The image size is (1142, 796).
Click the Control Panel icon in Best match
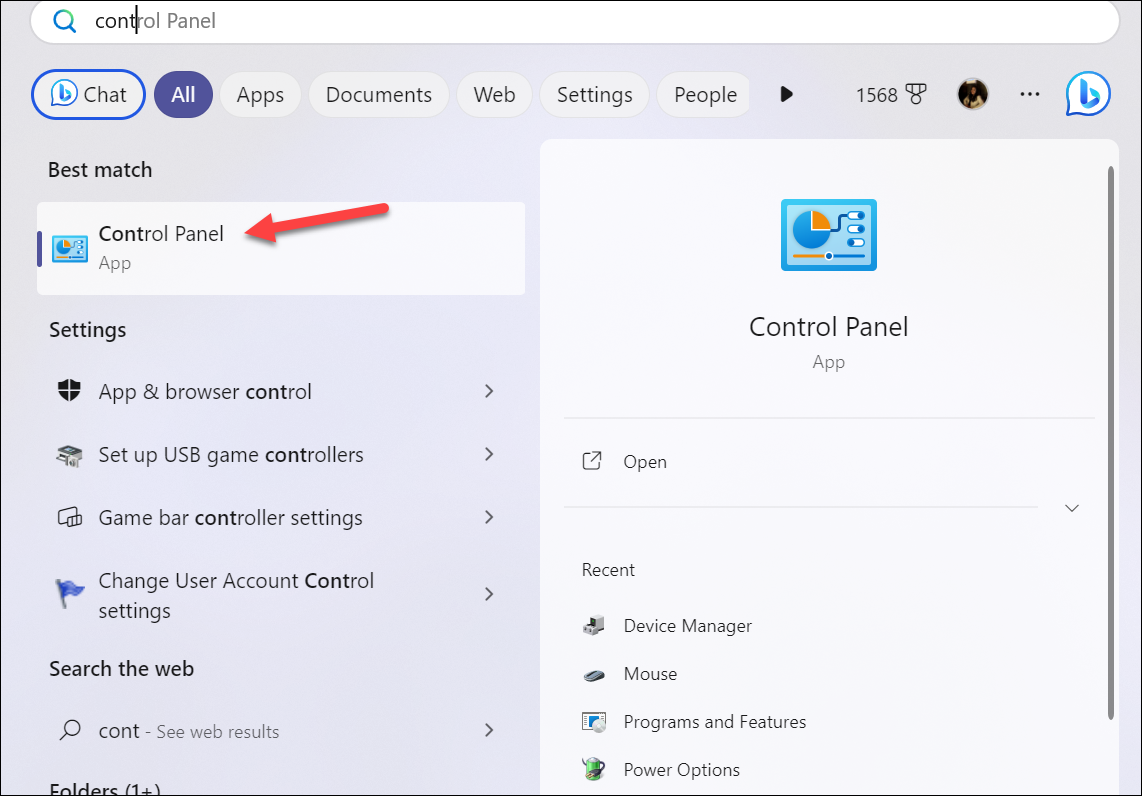pyautogui.click(x=70, y=249)
